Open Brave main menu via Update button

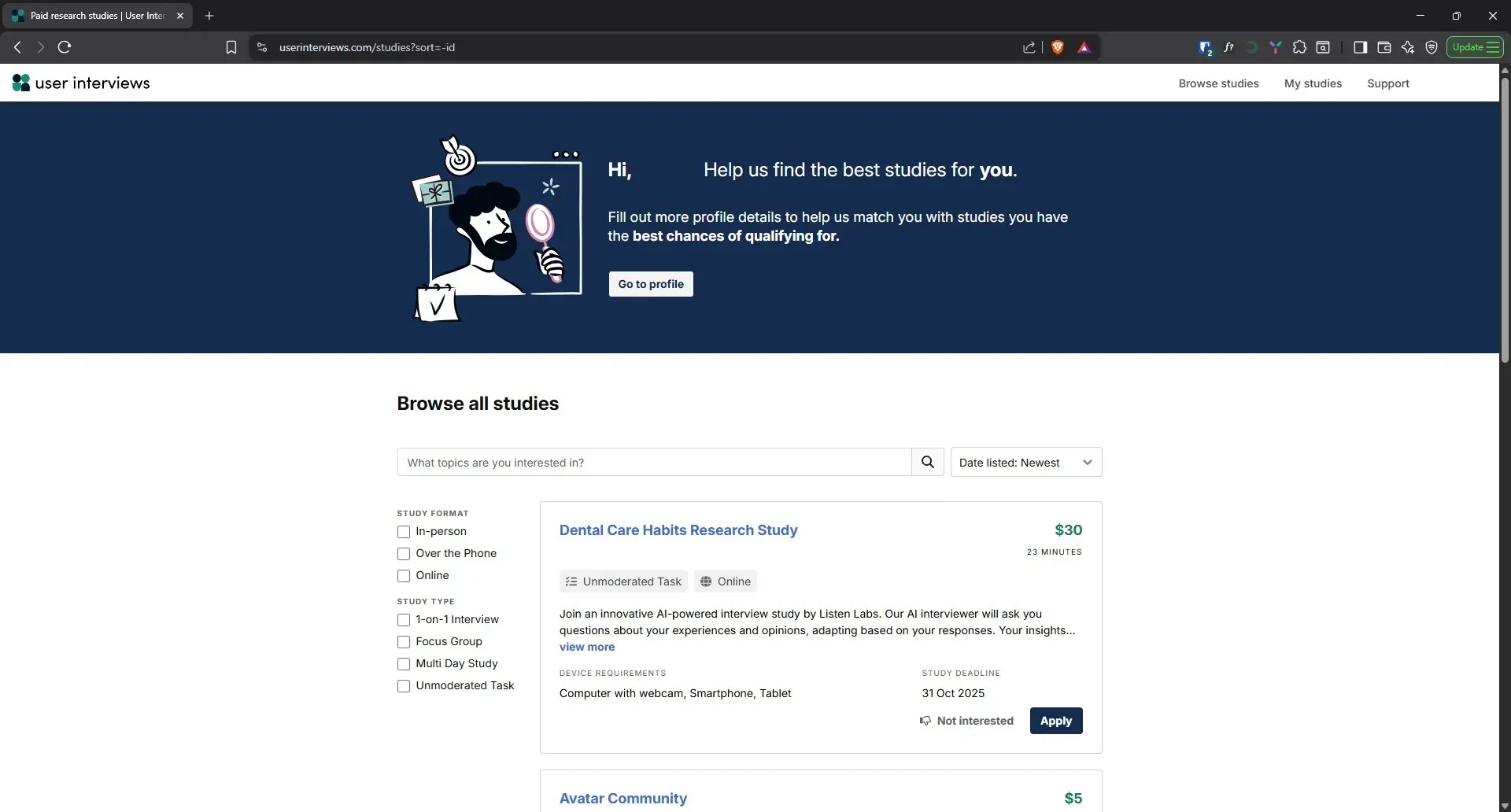click(x=1475, y=47)
